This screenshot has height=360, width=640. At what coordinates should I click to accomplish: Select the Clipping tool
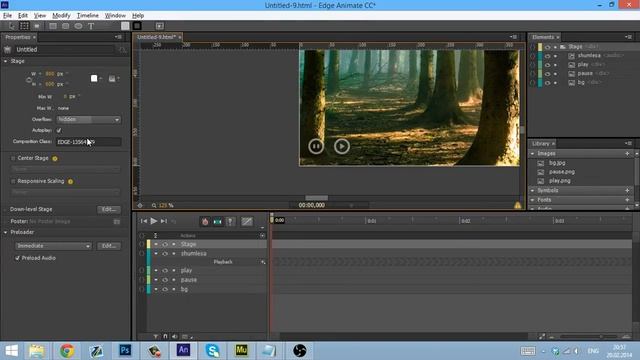tap(37, 26)
